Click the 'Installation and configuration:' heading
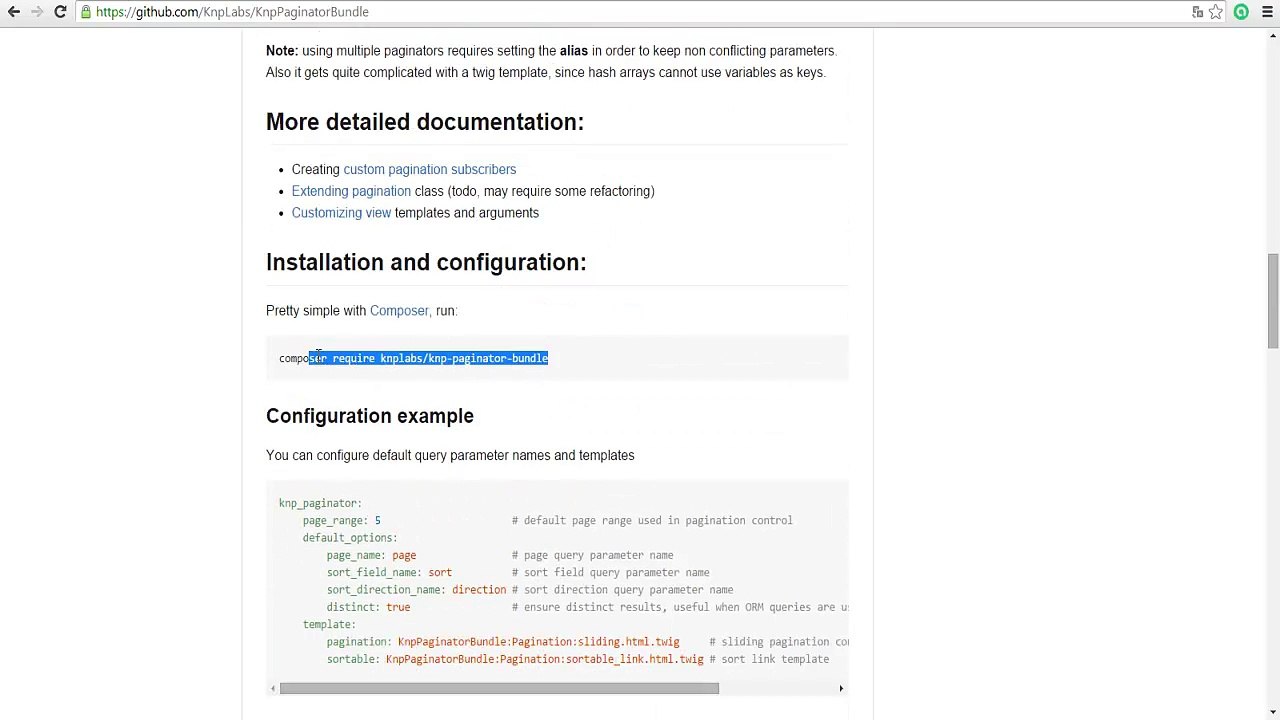Screen dimensions: 1280x720 (426, 262)
